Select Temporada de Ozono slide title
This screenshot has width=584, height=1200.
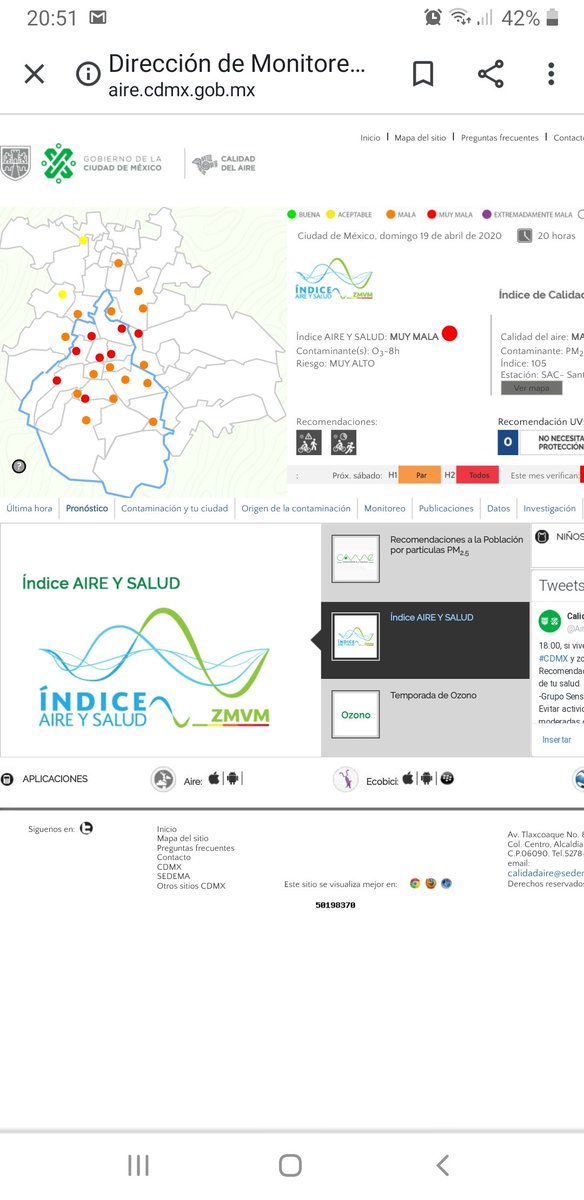click(433, 695)
